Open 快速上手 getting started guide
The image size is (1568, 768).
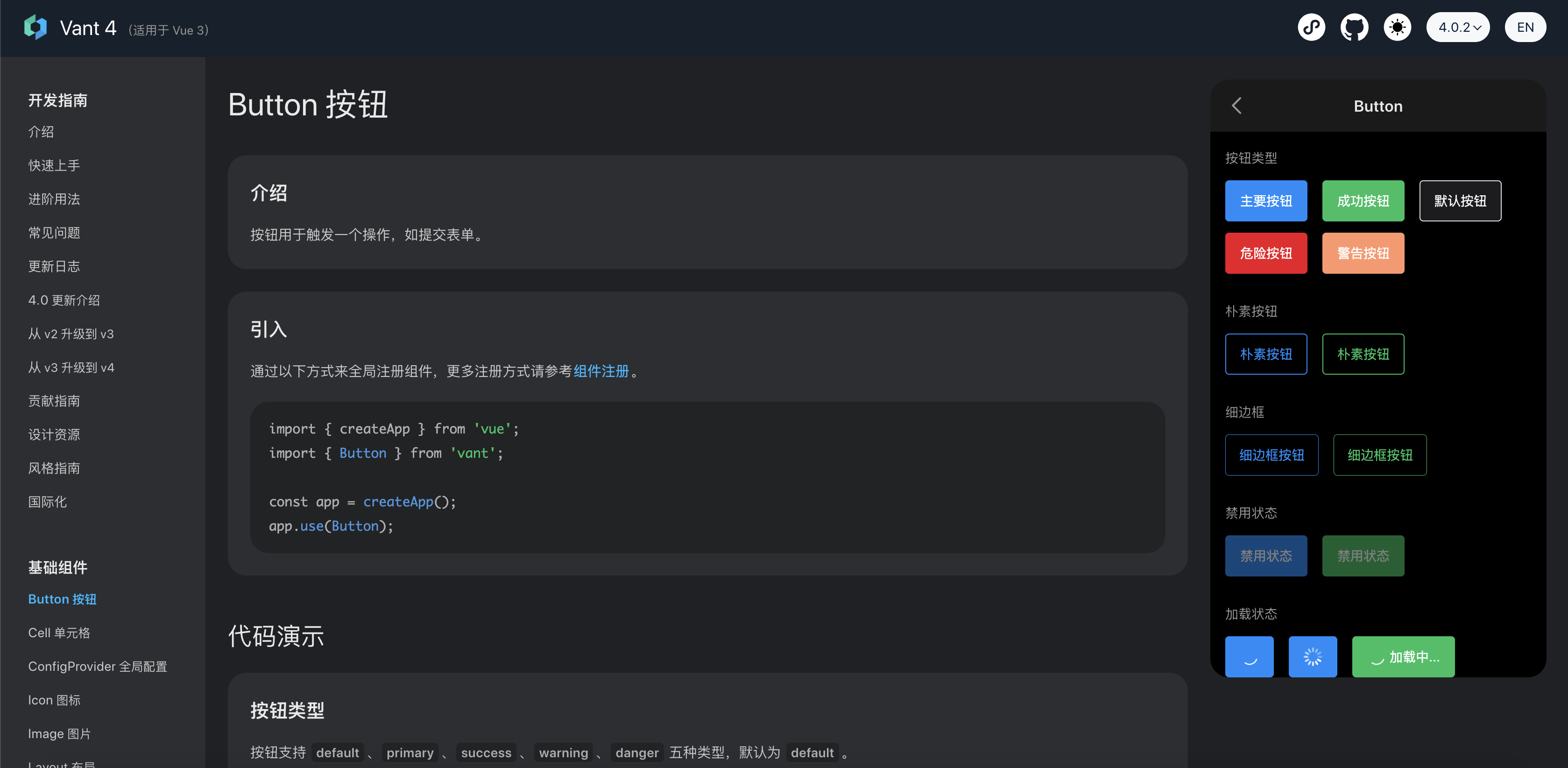(54, 164)
